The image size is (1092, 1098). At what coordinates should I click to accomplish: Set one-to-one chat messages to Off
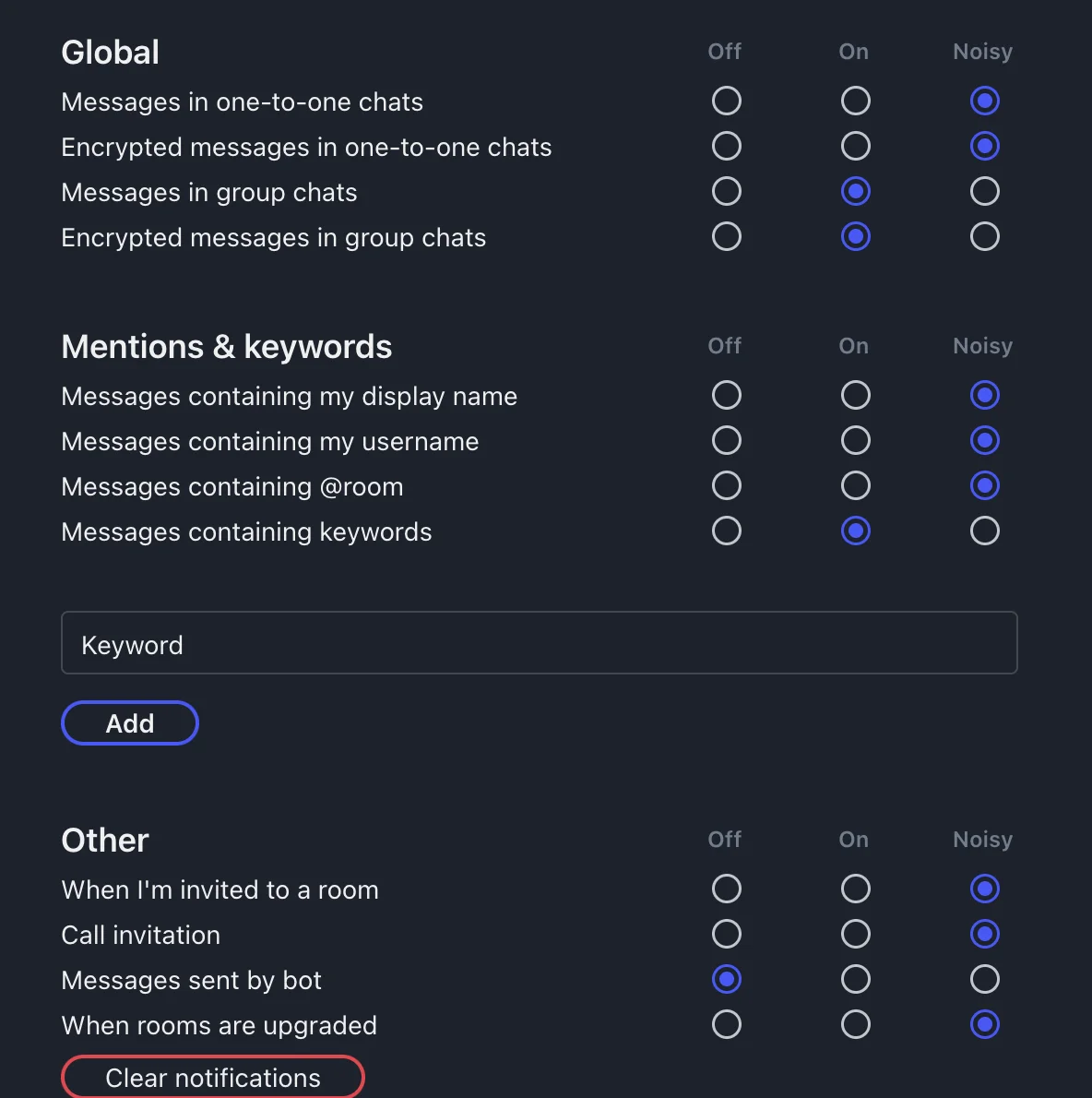tap(727, 101)
